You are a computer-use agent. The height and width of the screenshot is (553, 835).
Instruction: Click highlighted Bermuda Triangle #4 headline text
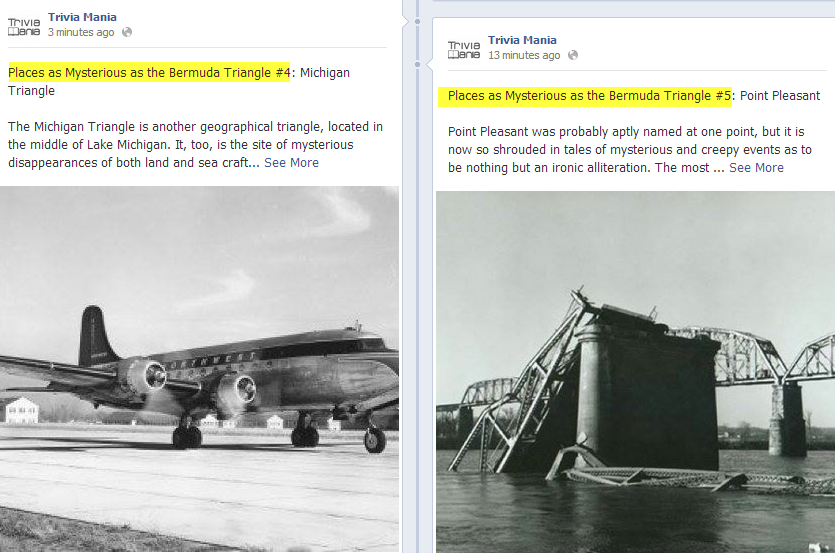click(x=149, y=72)
